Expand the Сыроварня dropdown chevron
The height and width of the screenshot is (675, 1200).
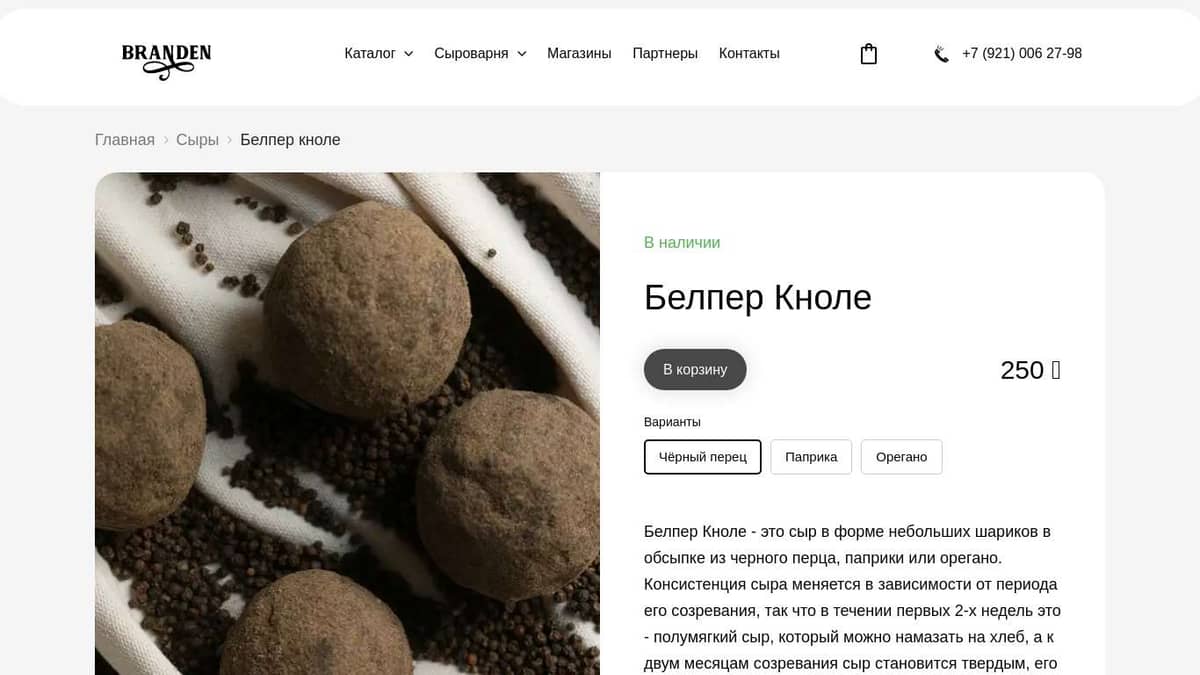click(521, 54)
